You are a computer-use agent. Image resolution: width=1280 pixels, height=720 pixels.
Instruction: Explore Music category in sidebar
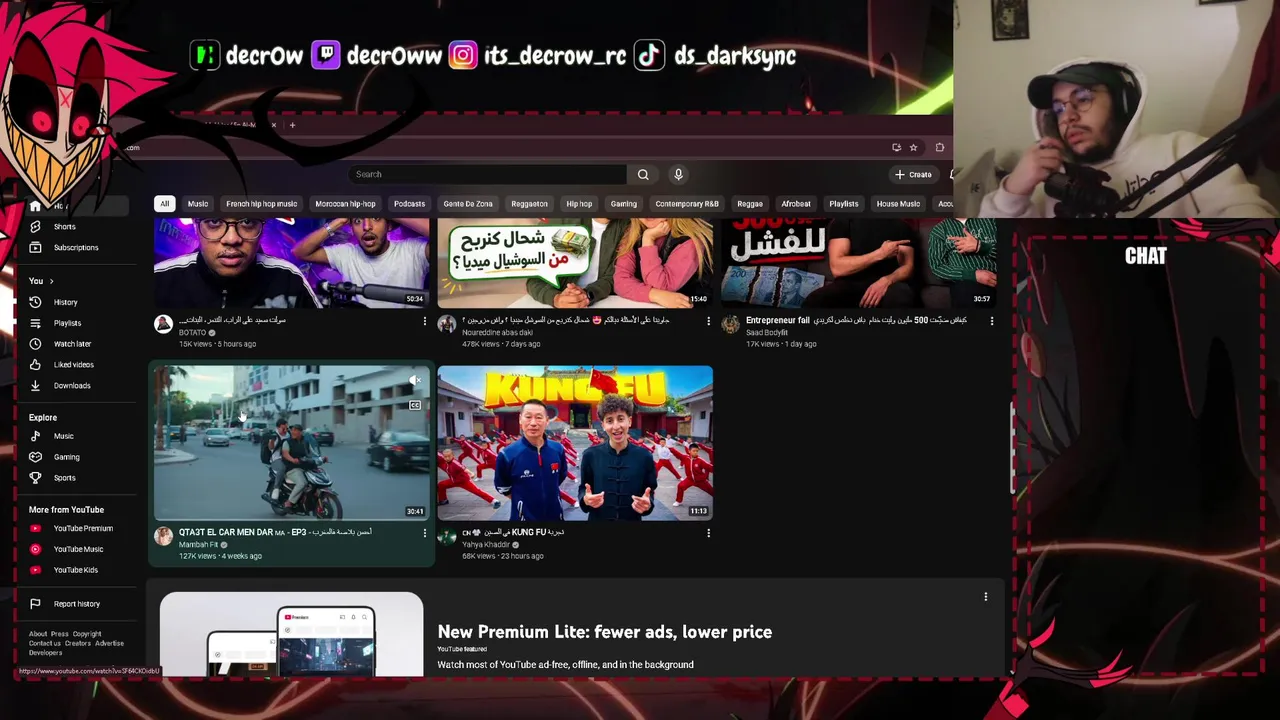pos(64,436)
